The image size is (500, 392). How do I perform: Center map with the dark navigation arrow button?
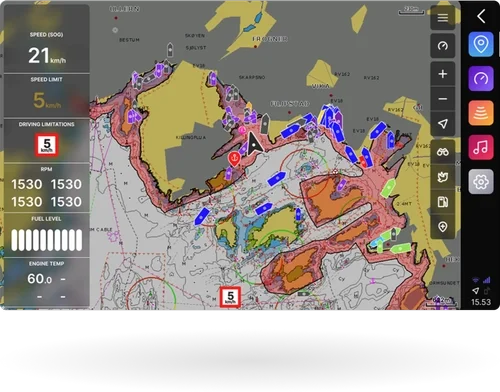click(443, 124)
